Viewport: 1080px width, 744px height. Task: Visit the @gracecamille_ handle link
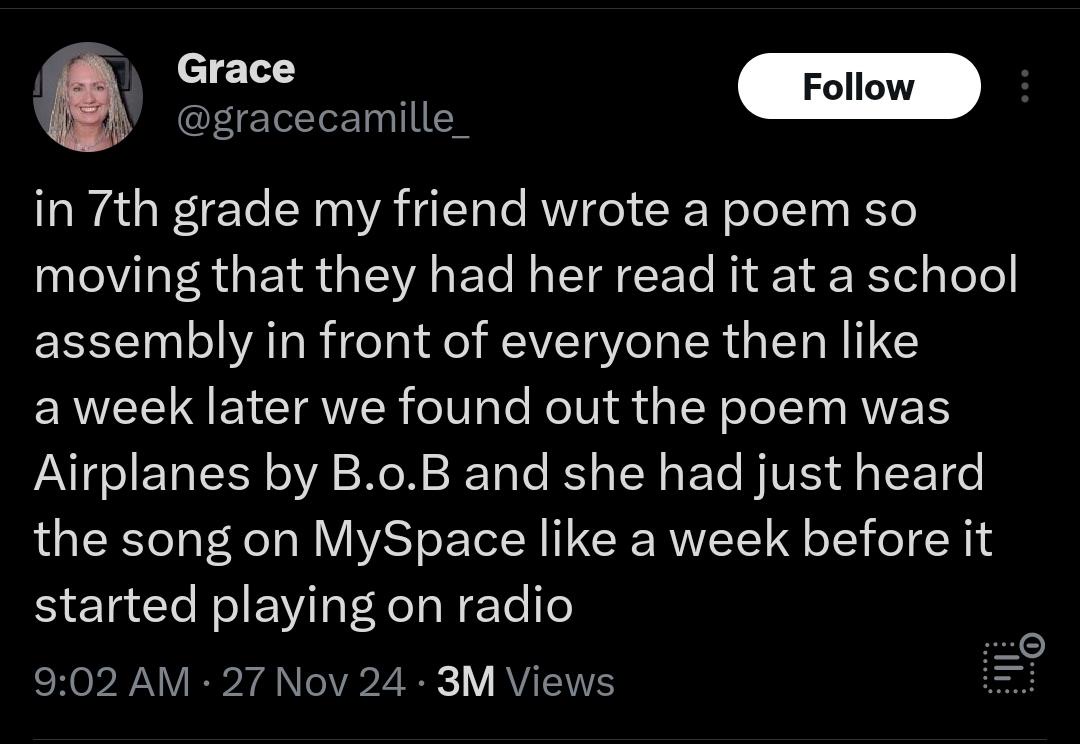(323, 119)
